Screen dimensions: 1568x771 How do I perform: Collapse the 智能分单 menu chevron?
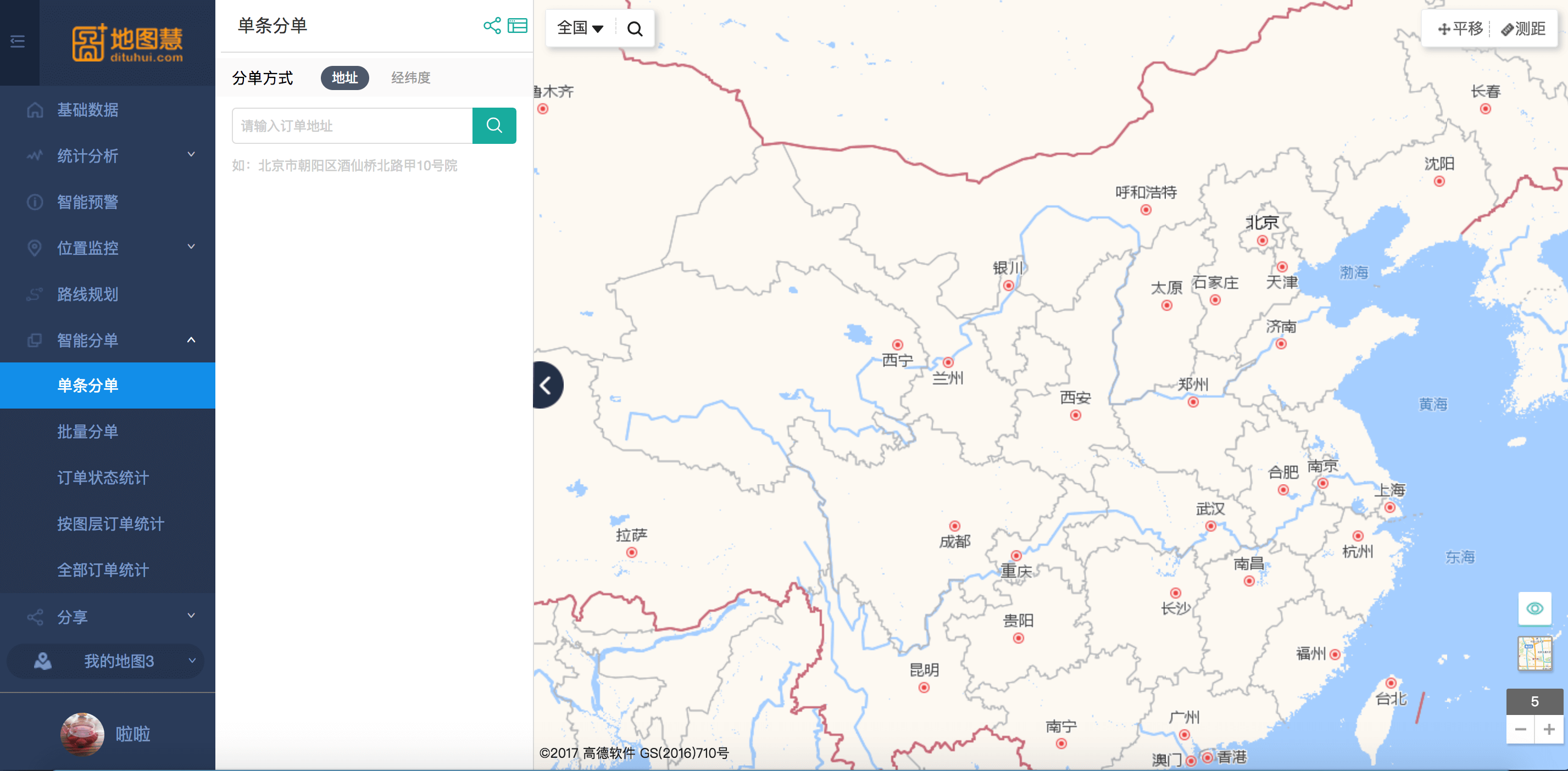pos(191,339)
